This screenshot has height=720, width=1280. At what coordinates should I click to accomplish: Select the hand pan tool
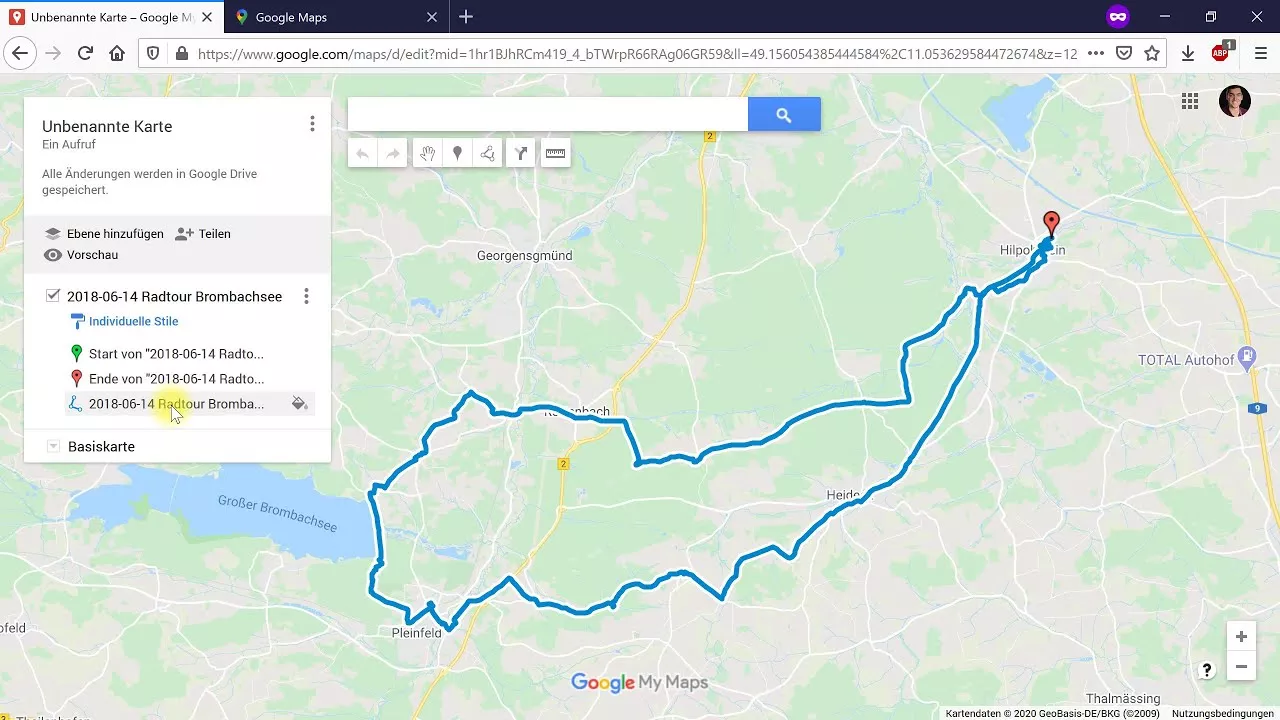pos(428,152)
